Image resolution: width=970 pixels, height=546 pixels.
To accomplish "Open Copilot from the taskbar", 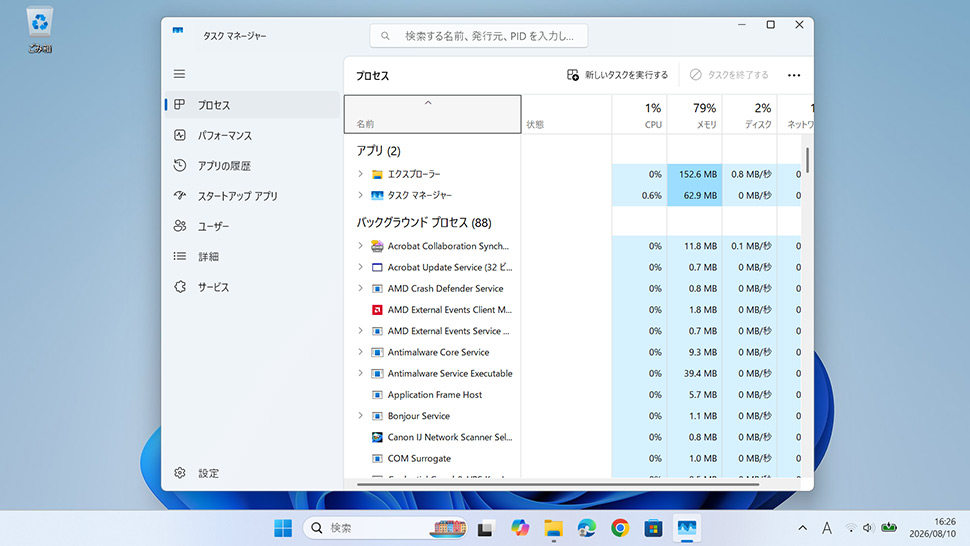I will [520, 528].
